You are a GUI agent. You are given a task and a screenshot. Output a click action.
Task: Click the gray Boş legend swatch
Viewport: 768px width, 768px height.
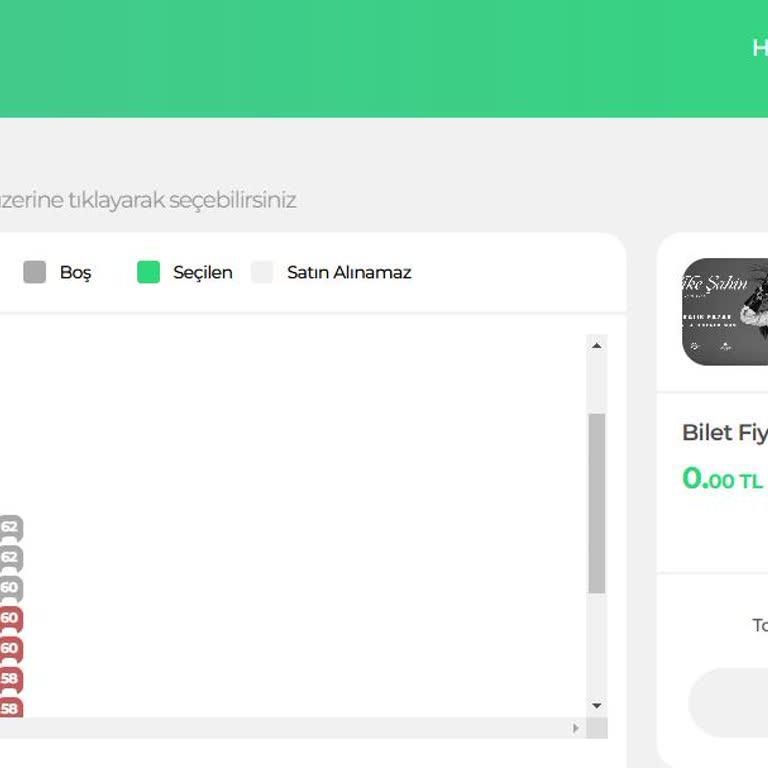(34, 272)
